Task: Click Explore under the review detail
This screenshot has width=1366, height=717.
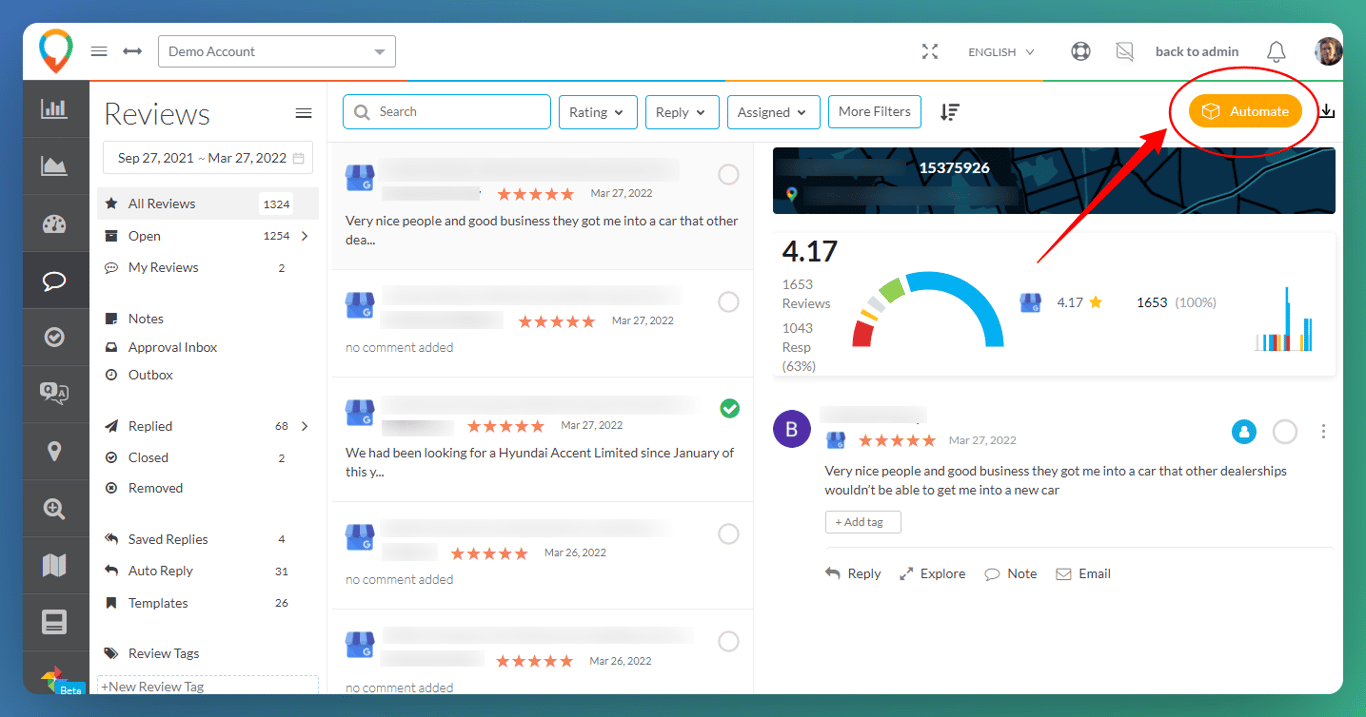Action: coord(932,574)
